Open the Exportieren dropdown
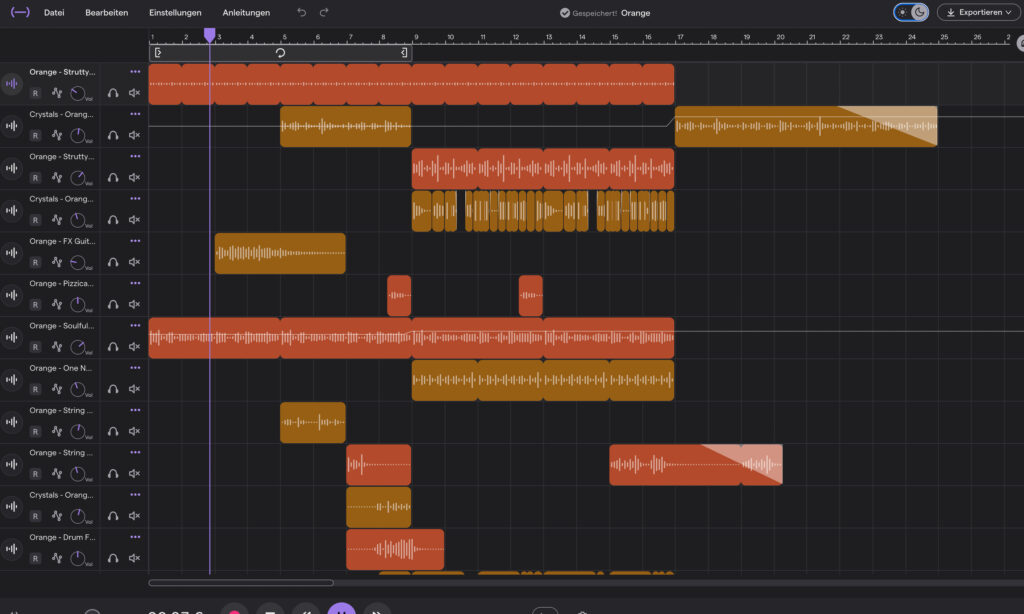1024x614 pixels. click(x=978, y=12)
